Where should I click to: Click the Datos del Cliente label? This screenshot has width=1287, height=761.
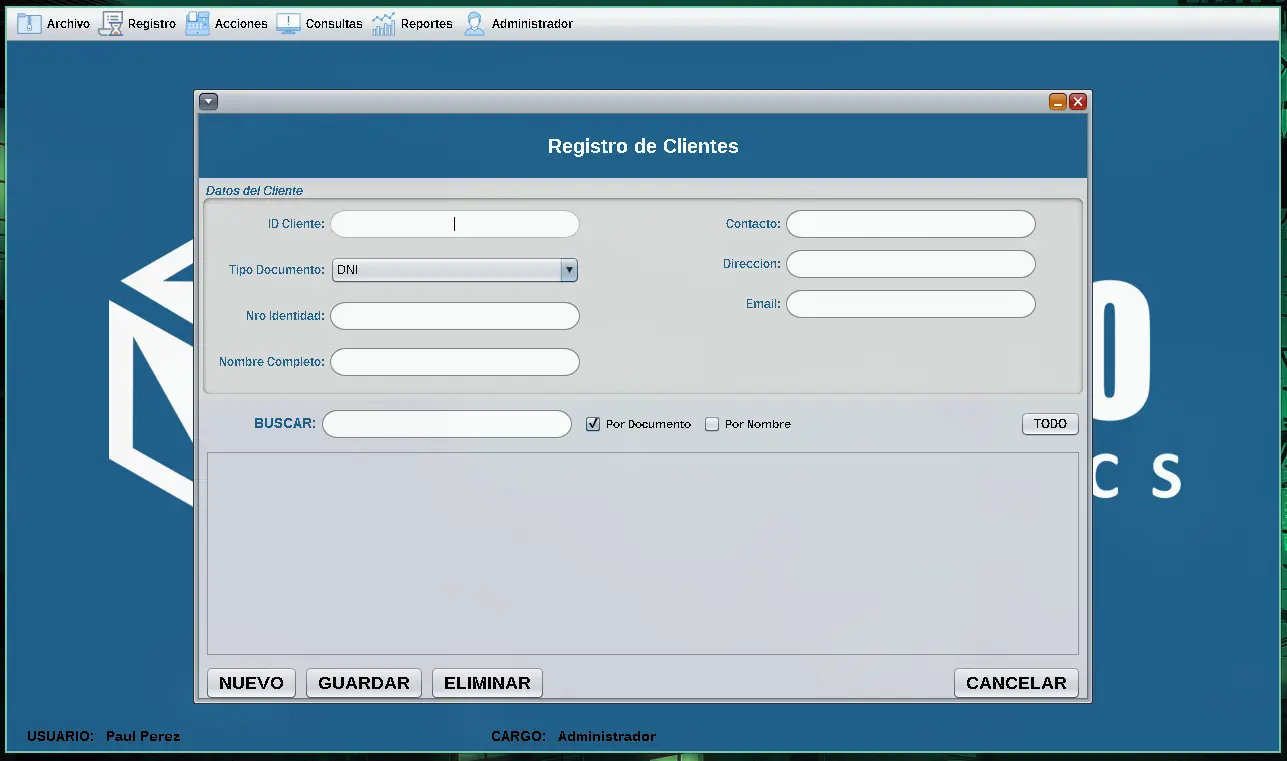(254, 190)
